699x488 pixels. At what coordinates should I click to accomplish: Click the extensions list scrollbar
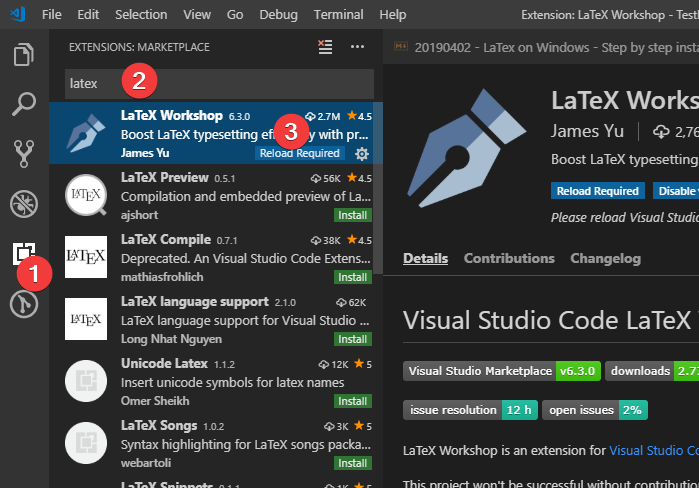pos(378,188)
